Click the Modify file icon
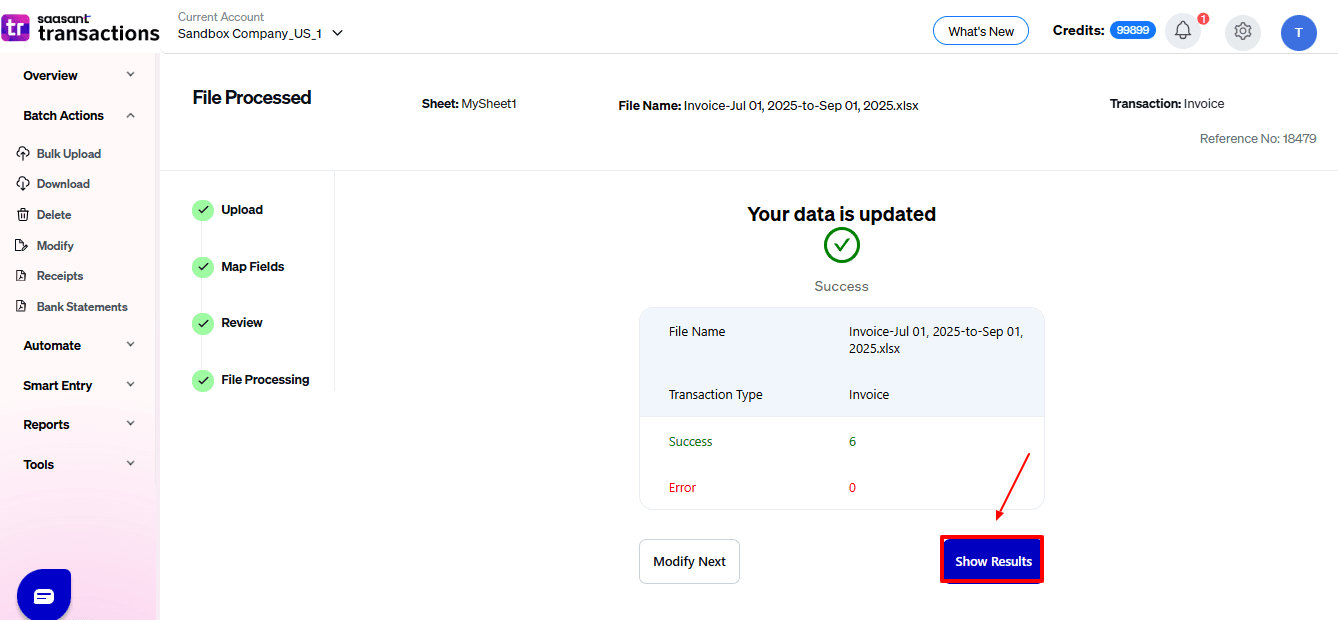 pyautogui.click(x=23, y=246)
